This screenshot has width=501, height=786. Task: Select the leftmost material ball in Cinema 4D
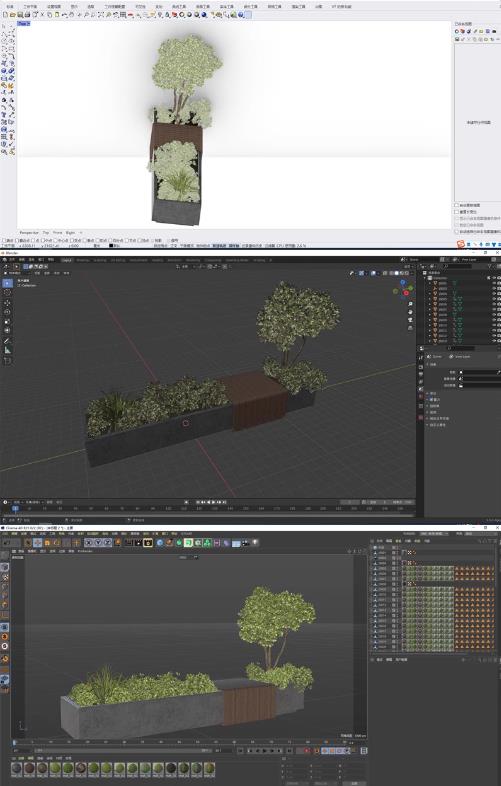point(17,768)
